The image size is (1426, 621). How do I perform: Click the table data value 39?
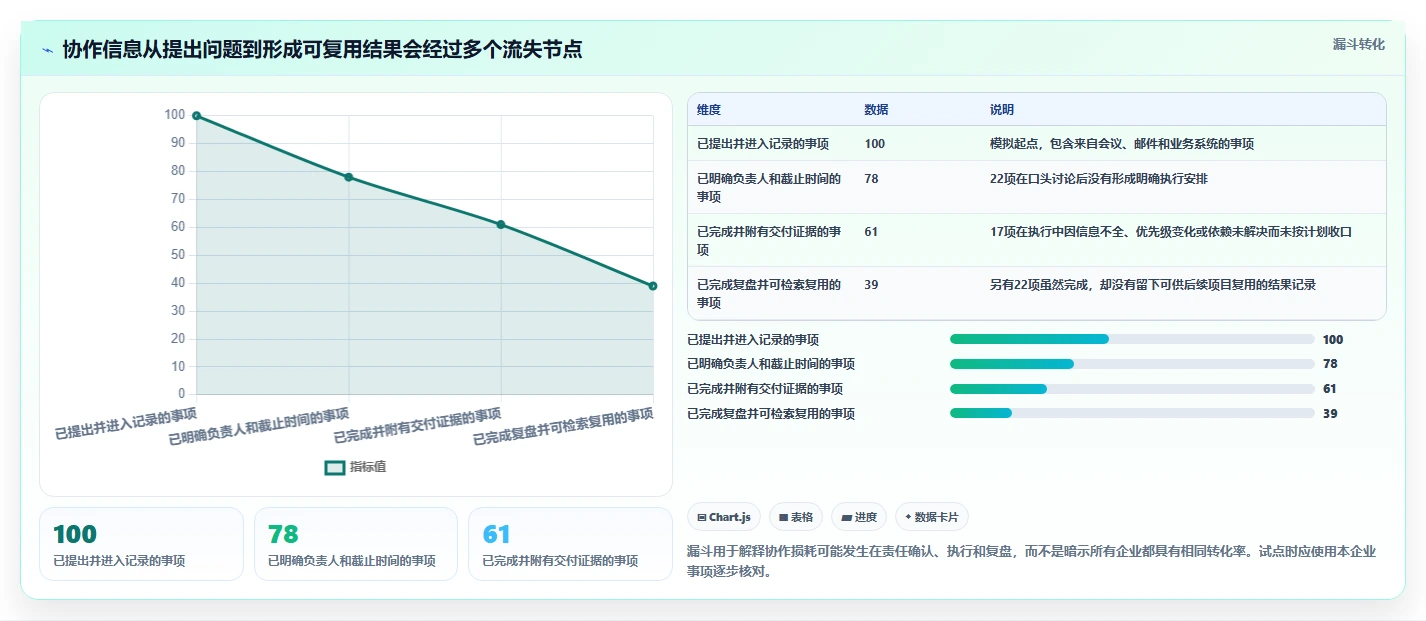(x=871, y=285)
